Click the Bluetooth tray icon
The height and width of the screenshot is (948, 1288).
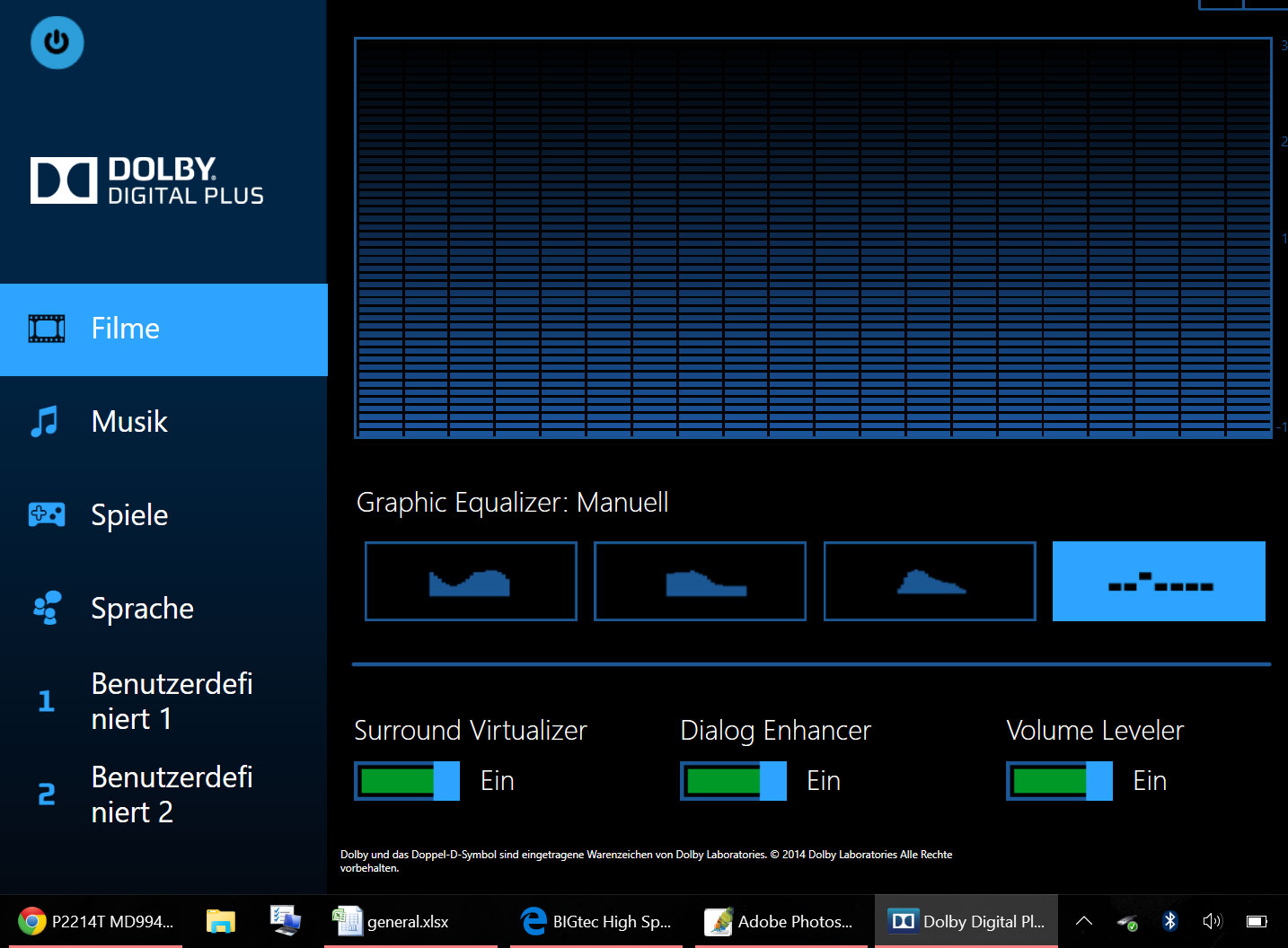pos(1169,921)
